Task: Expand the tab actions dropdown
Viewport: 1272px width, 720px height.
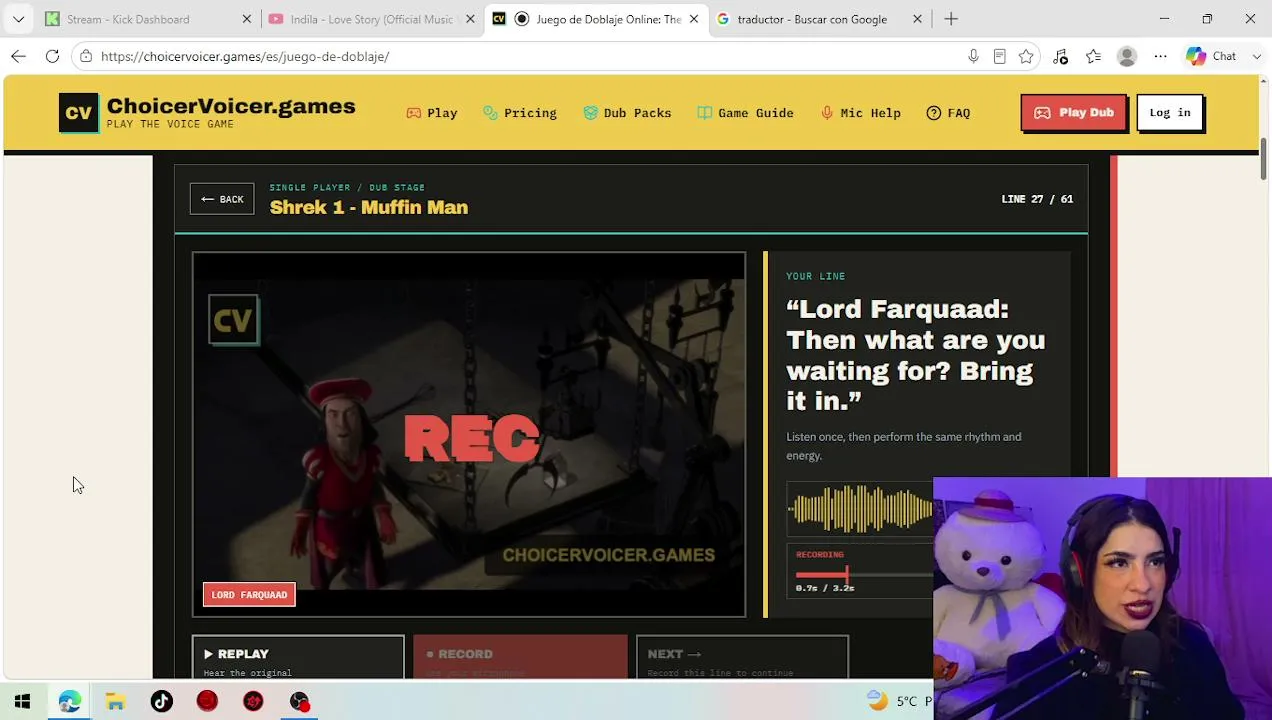Action: [x=18, y=19]
